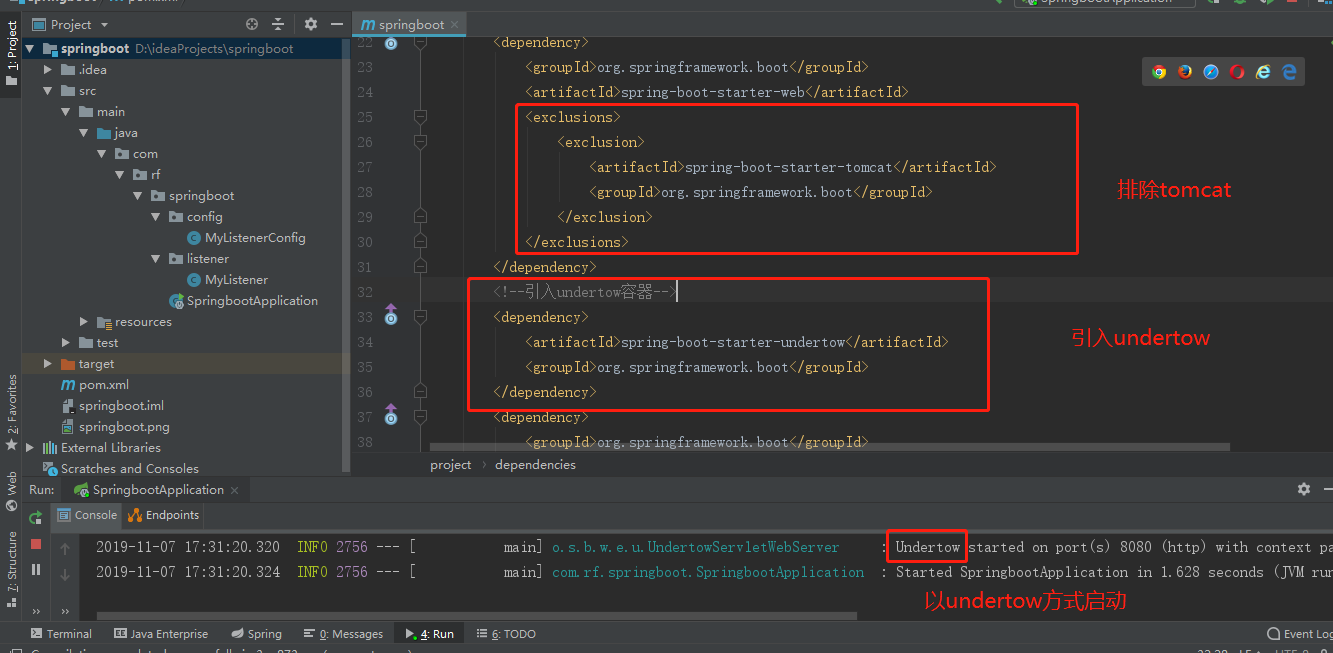
Task: Show more run toolbar actions chevron
Action: coord(36,609)
